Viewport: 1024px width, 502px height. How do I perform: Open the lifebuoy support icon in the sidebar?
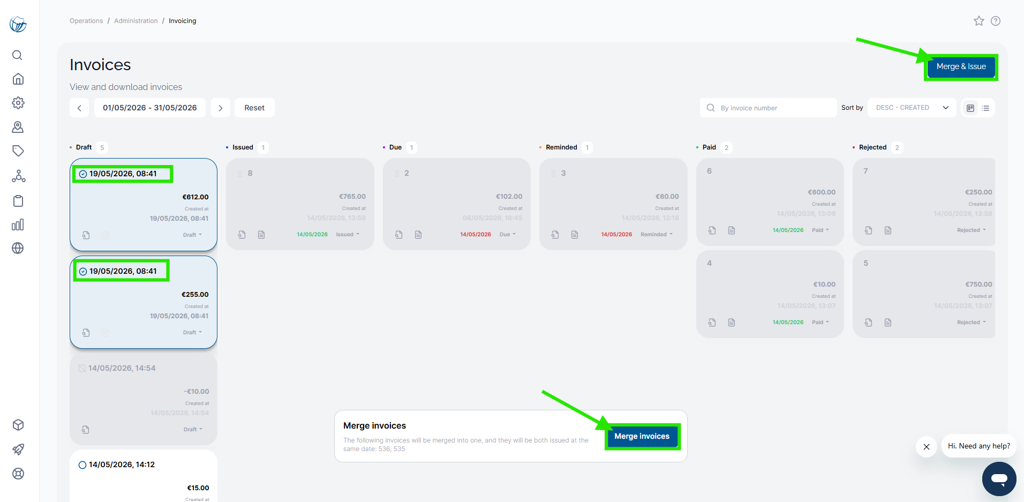pyautogui.click(x=18, y=473)
